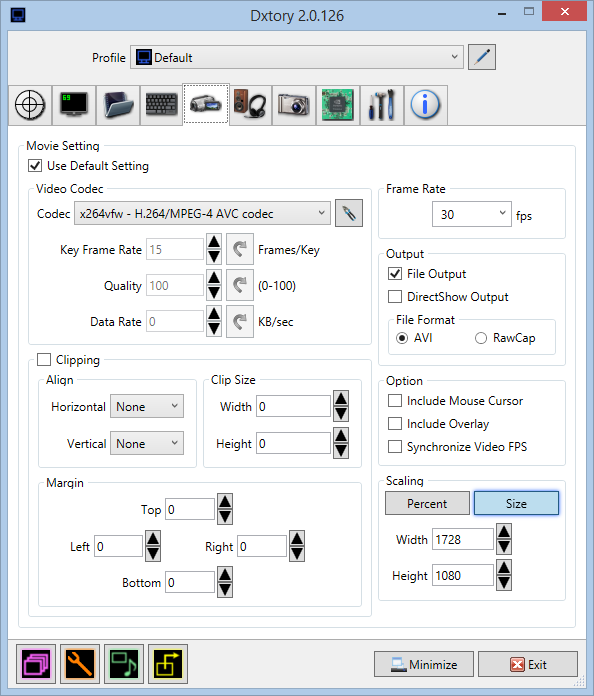
Task: Increase Right margin with up arrow
Action: click(297, 538)
